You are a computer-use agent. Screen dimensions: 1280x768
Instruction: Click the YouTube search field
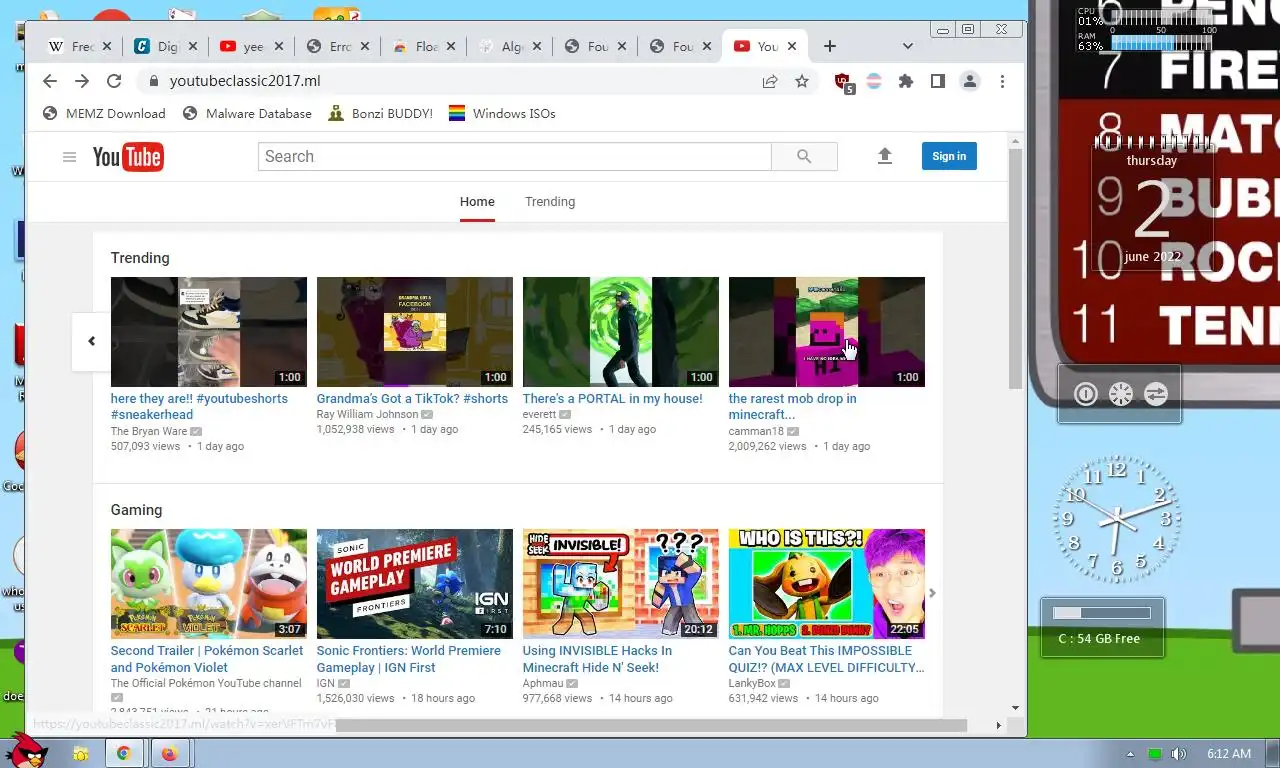coord(514,156)
